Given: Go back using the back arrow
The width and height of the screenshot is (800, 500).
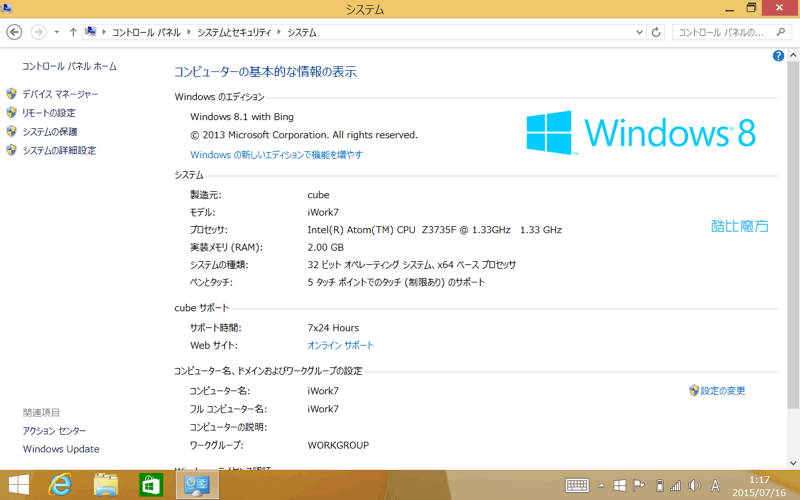Looking at the screenshot, I should (14, 32).
